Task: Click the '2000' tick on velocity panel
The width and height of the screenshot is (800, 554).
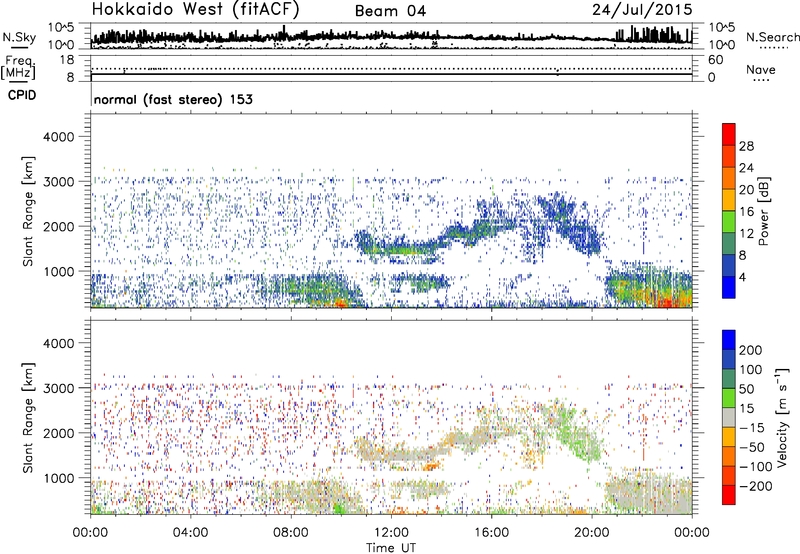Action: tap(58, 433)
